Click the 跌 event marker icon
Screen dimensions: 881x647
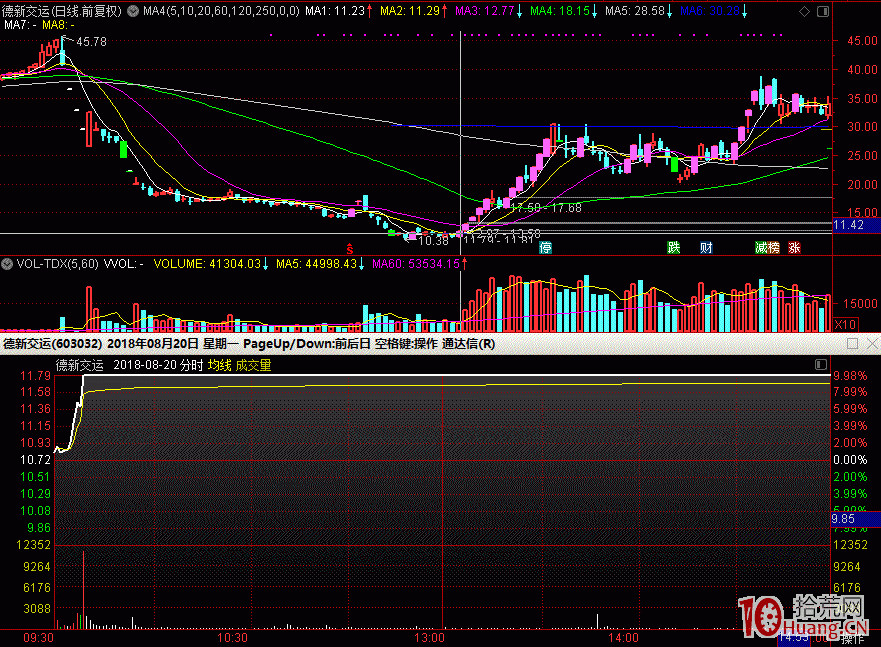pos(674,247)
